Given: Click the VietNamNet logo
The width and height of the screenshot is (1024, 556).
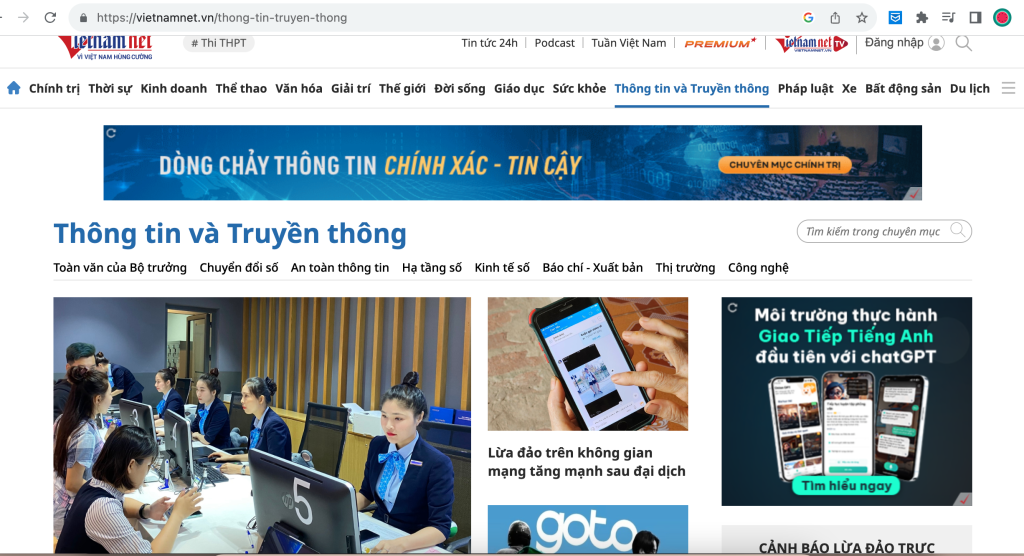Looking at the screenshot, I should coord(106,47).
